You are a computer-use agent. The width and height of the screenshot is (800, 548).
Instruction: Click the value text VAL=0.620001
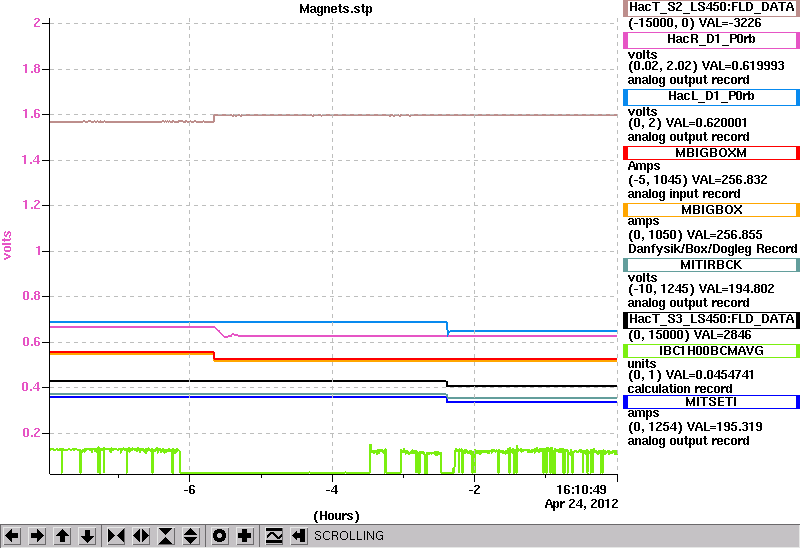click(707, 123)
